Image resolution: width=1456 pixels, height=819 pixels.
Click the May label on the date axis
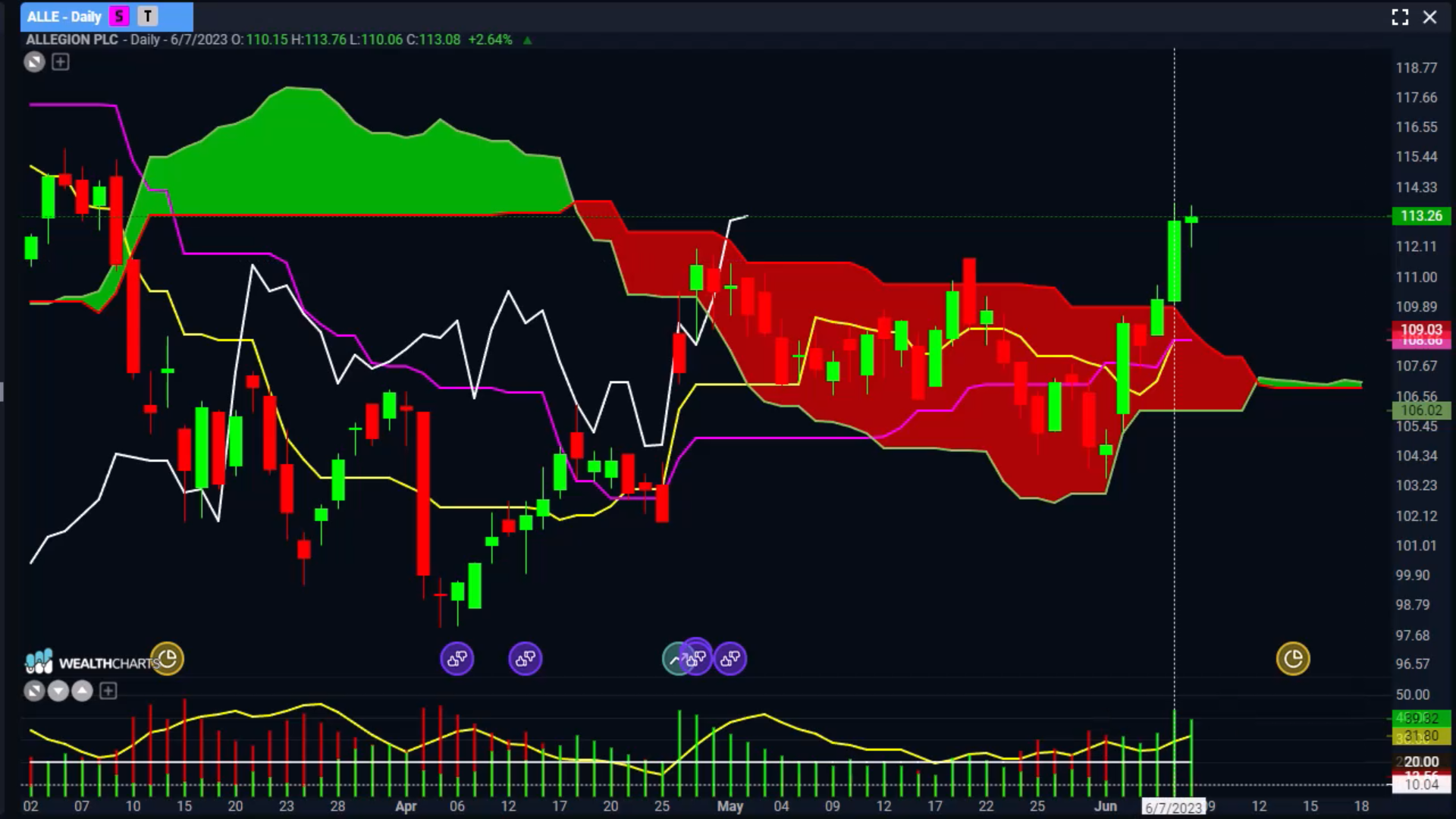(730, 806)
